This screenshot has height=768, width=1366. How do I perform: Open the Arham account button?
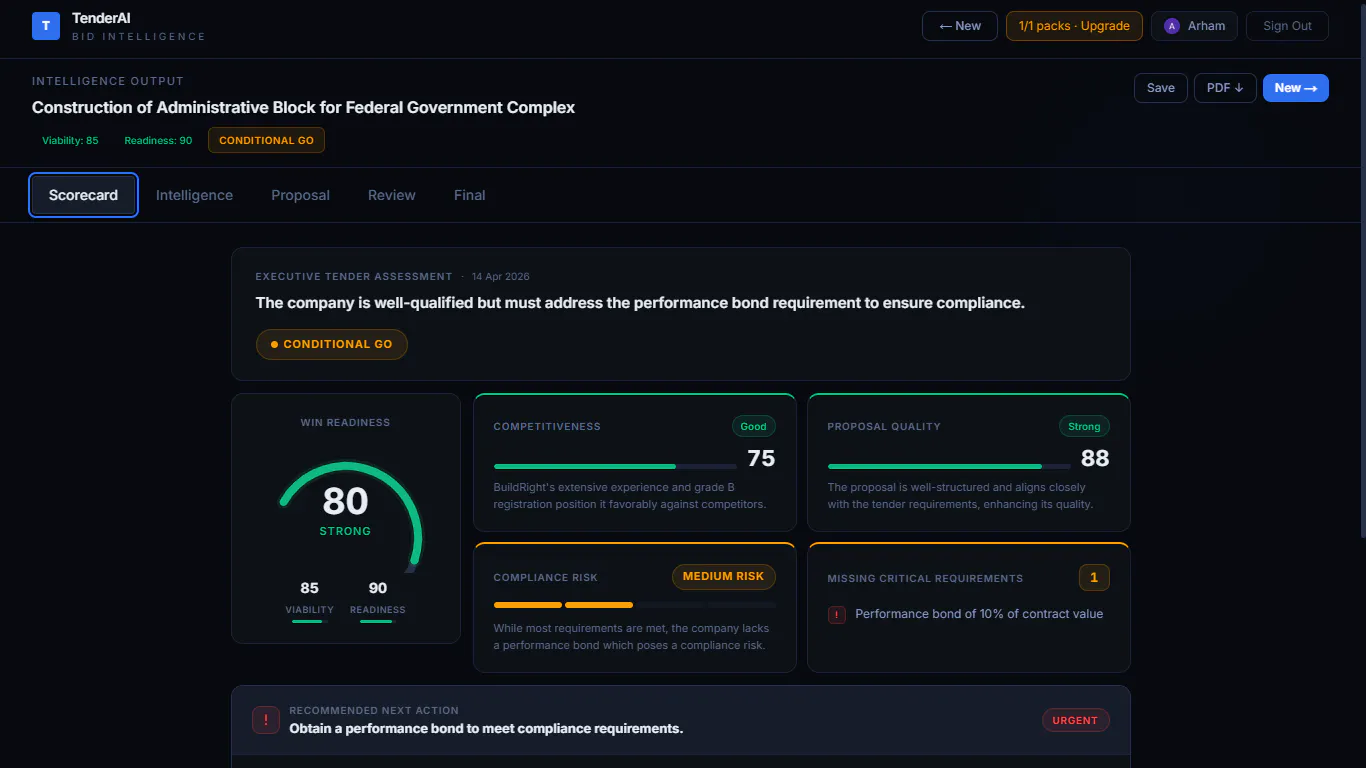click(1194, 26)
